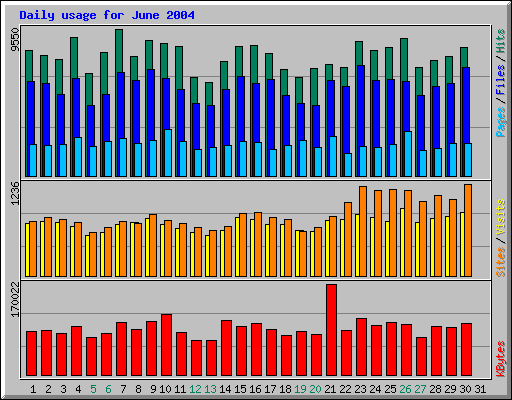Click the orange visits bar for day 16
Image resolution: width=512 pixels, height=400 pixels.
click(x=258, y=244)
